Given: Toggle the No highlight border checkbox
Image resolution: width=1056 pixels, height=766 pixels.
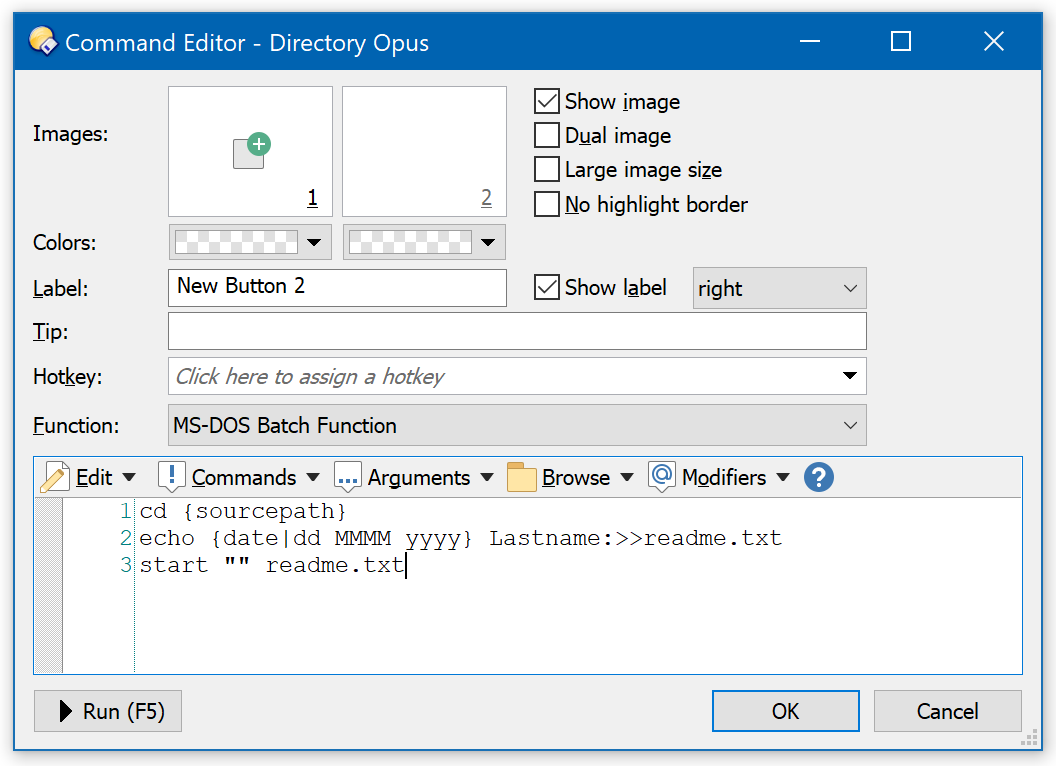Looking at the screenshot, I should 547,205.
